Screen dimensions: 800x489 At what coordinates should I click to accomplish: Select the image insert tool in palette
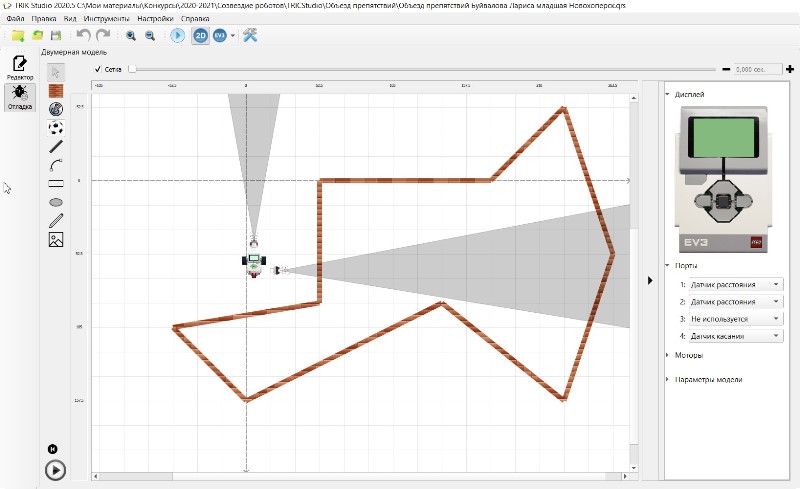coord(56,240)
